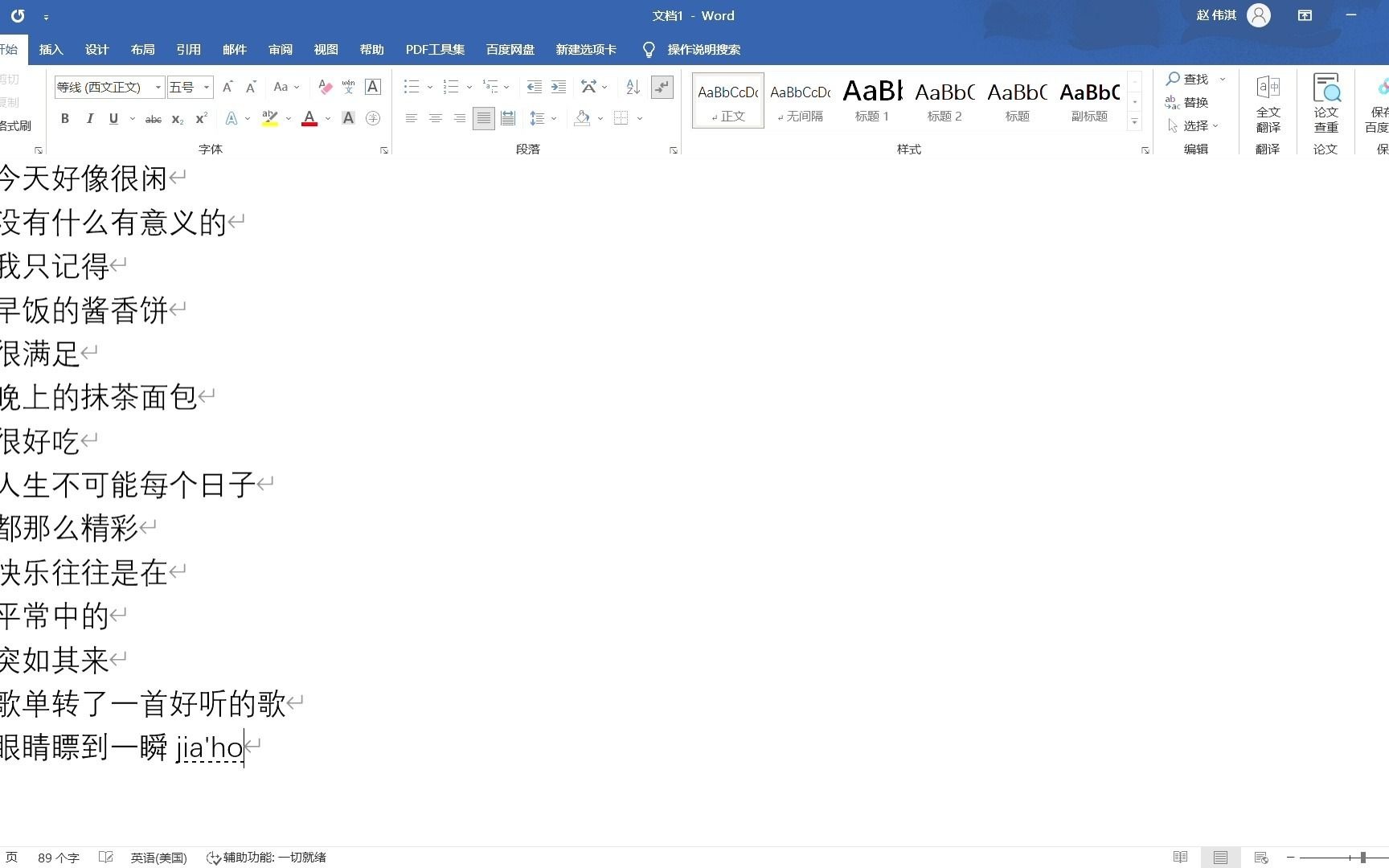
Task: Click Find (查找) button
Action: tap(1188, 79)
